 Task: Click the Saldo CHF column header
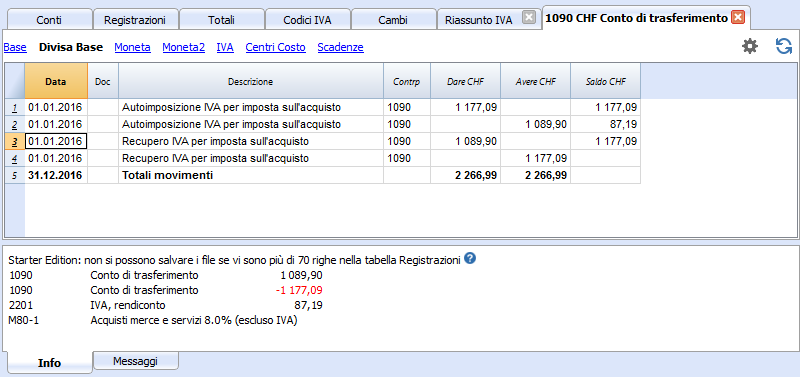pyautogui.click(x=606, y=81)
